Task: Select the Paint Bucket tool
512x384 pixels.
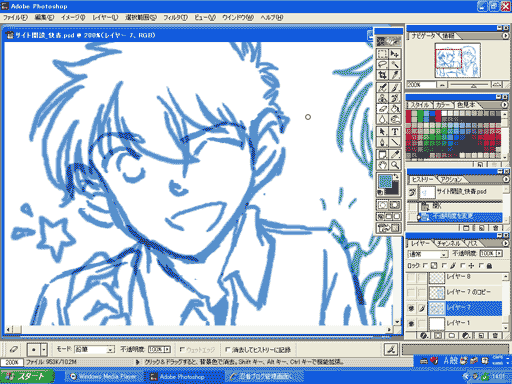Action: click(x=395, y=109)
